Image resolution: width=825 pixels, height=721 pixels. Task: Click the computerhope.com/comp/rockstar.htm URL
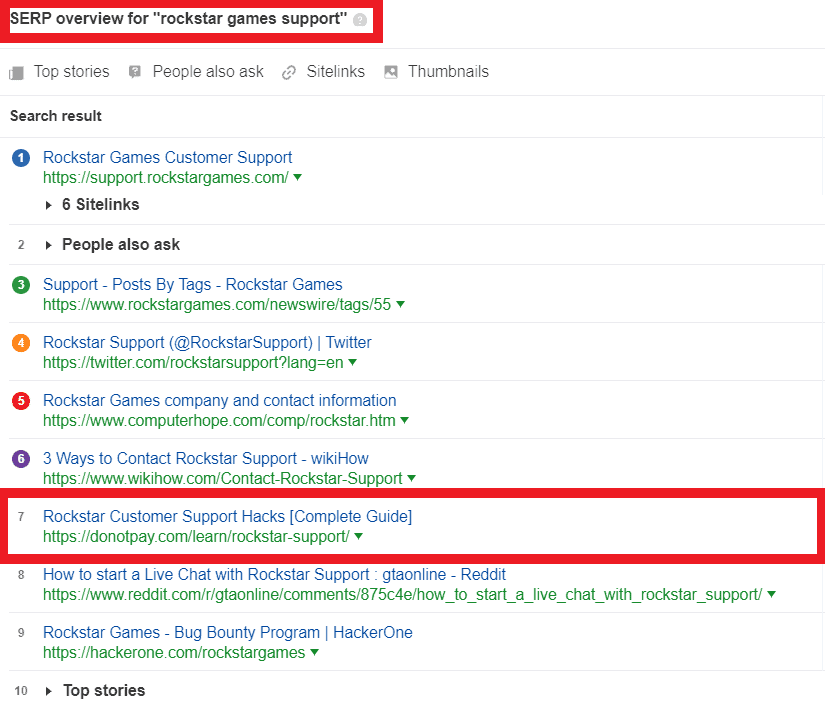[219, 420]
